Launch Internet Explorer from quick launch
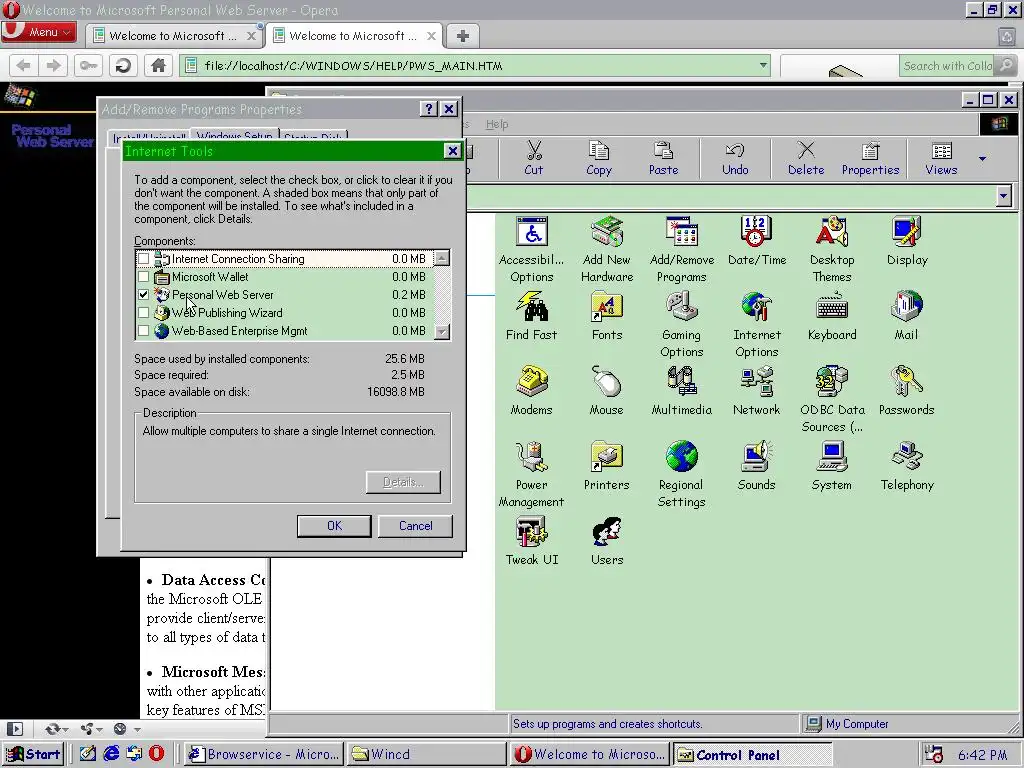1024x768 pixels. (111, 754)
